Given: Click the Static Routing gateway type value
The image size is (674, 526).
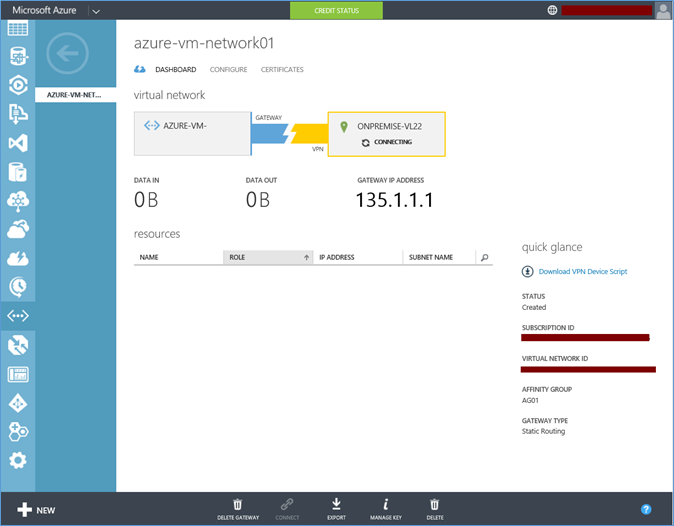Looking at the screenshot, I should pyautogui.click(x=543, y=431).
